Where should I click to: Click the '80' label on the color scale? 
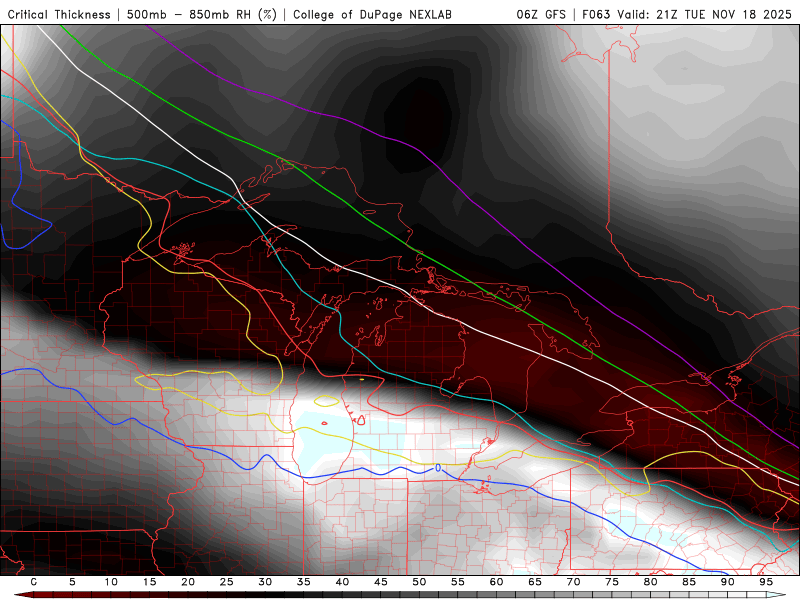[x=650, y=582]
